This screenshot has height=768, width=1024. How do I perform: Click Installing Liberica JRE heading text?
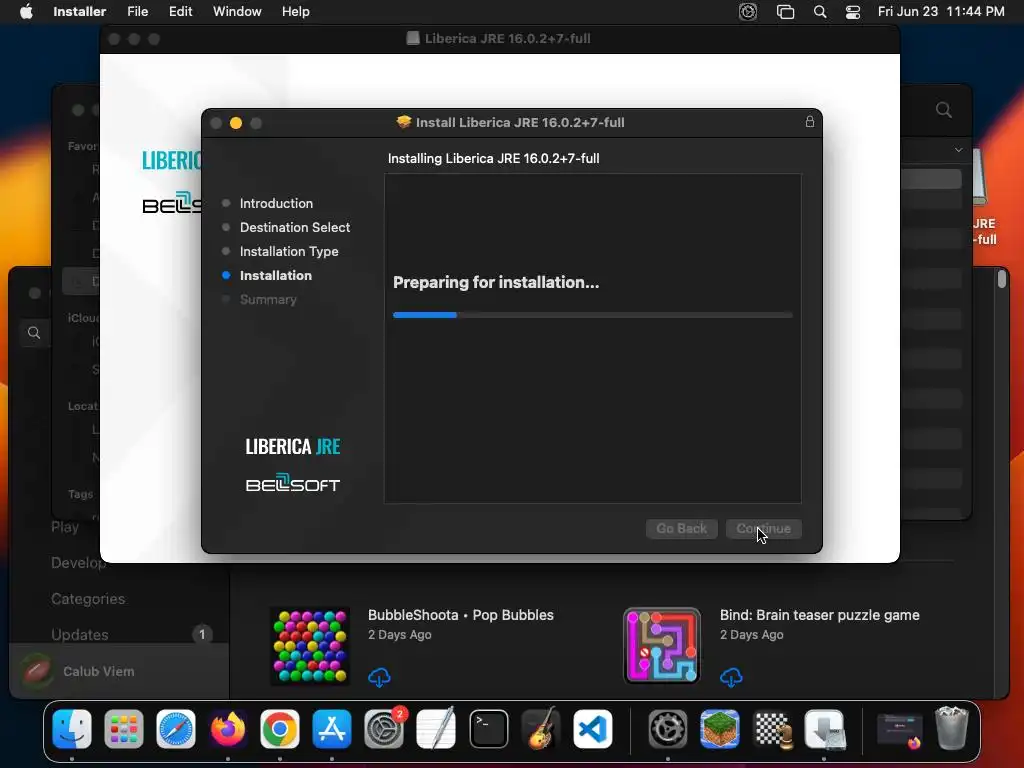[x=493, y=159]
